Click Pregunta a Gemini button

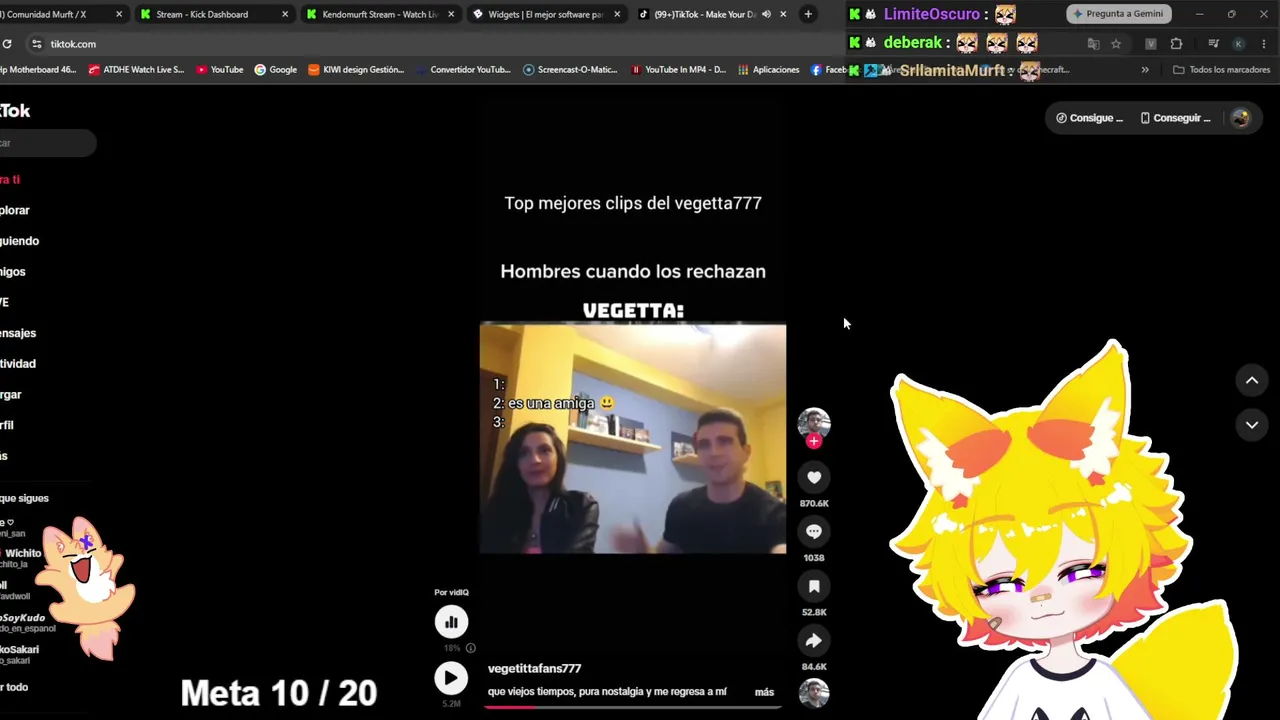pyautogui.click(x=1117, y=14)
